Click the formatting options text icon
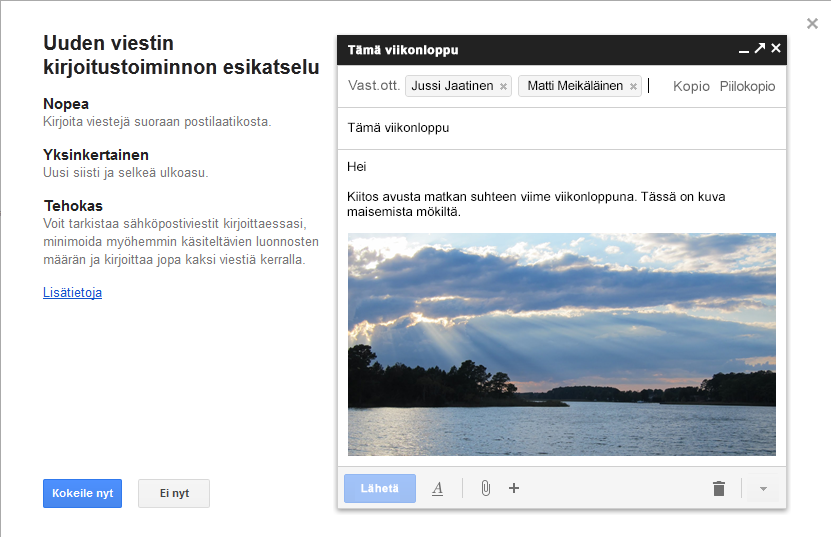Viewport: 831px width, 537px height. click(437, 488)
